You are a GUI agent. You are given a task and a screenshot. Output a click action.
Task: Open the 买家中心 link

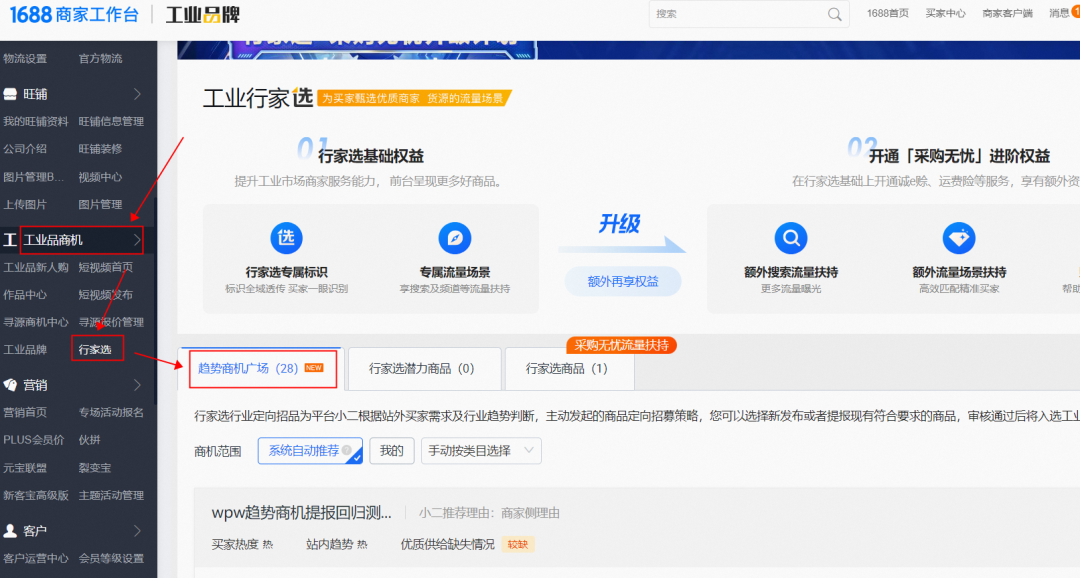coord(945,14)
